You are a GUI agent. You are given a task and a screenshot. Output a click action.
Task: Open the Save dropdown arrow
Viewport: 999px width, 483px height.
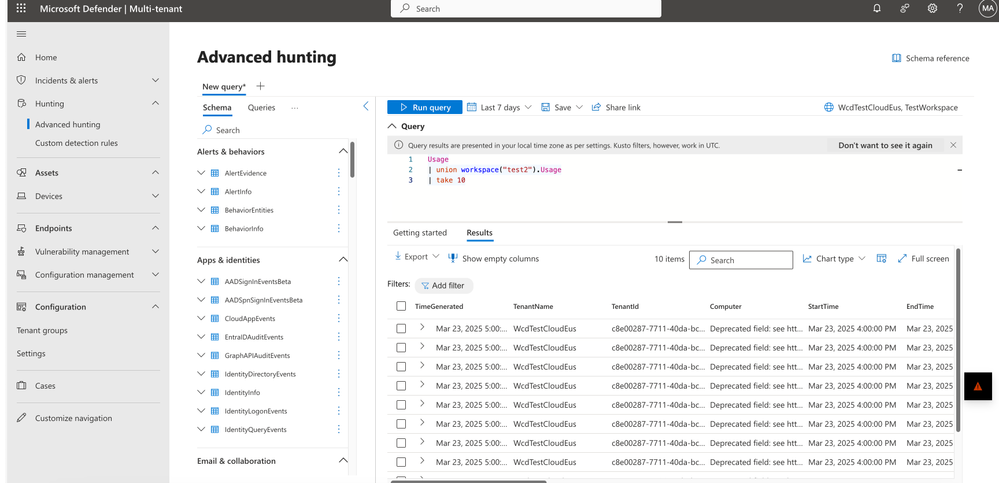click(579, 108)
